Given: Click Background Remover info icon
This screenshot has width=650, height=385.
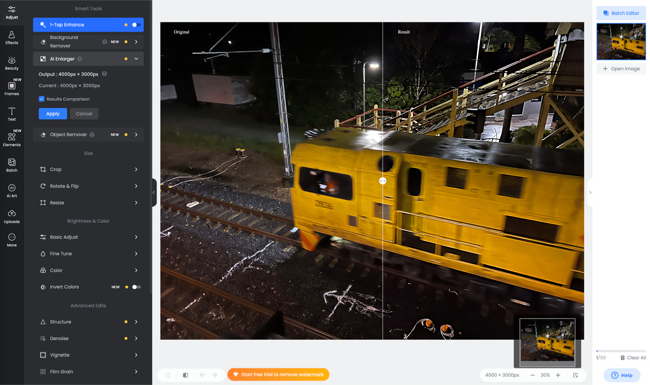Looking at the screenshot, I should 104,42.
